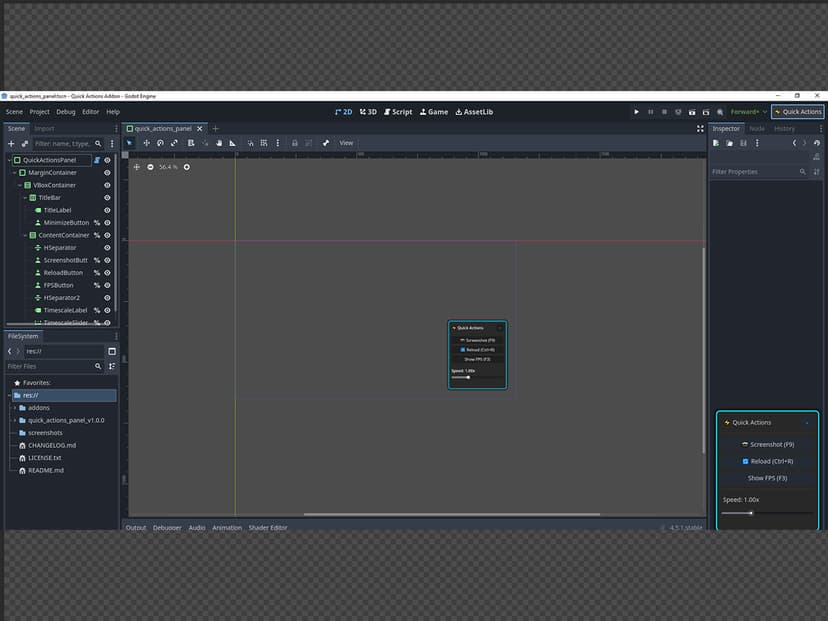Run the project with the play icon
Viewport: 828px width, 621px height.
click(x=637, y=112)
